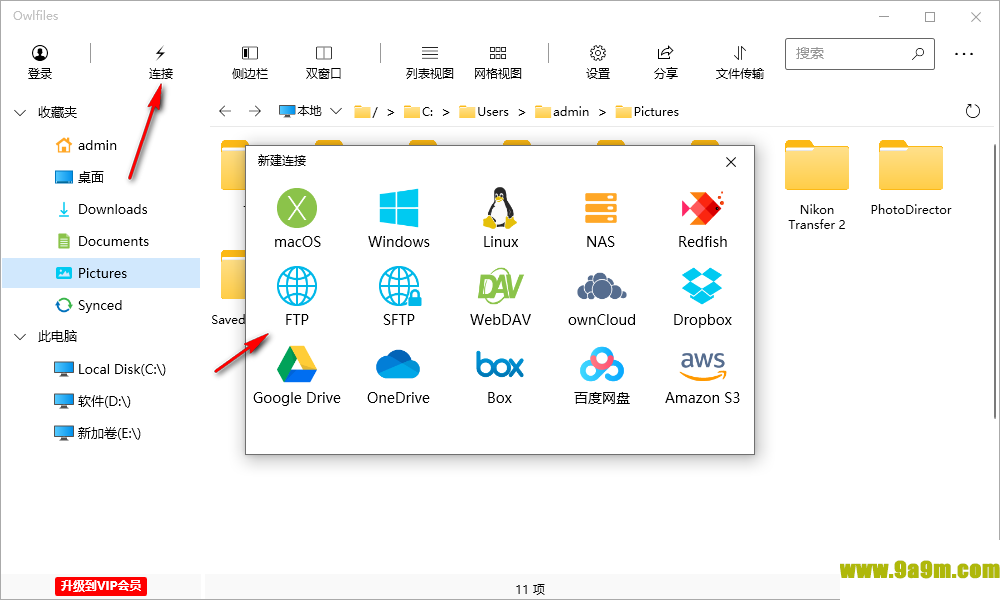
Task: Choose SFTP connection type
Action: pyautogui.click(x=399, y=297)
